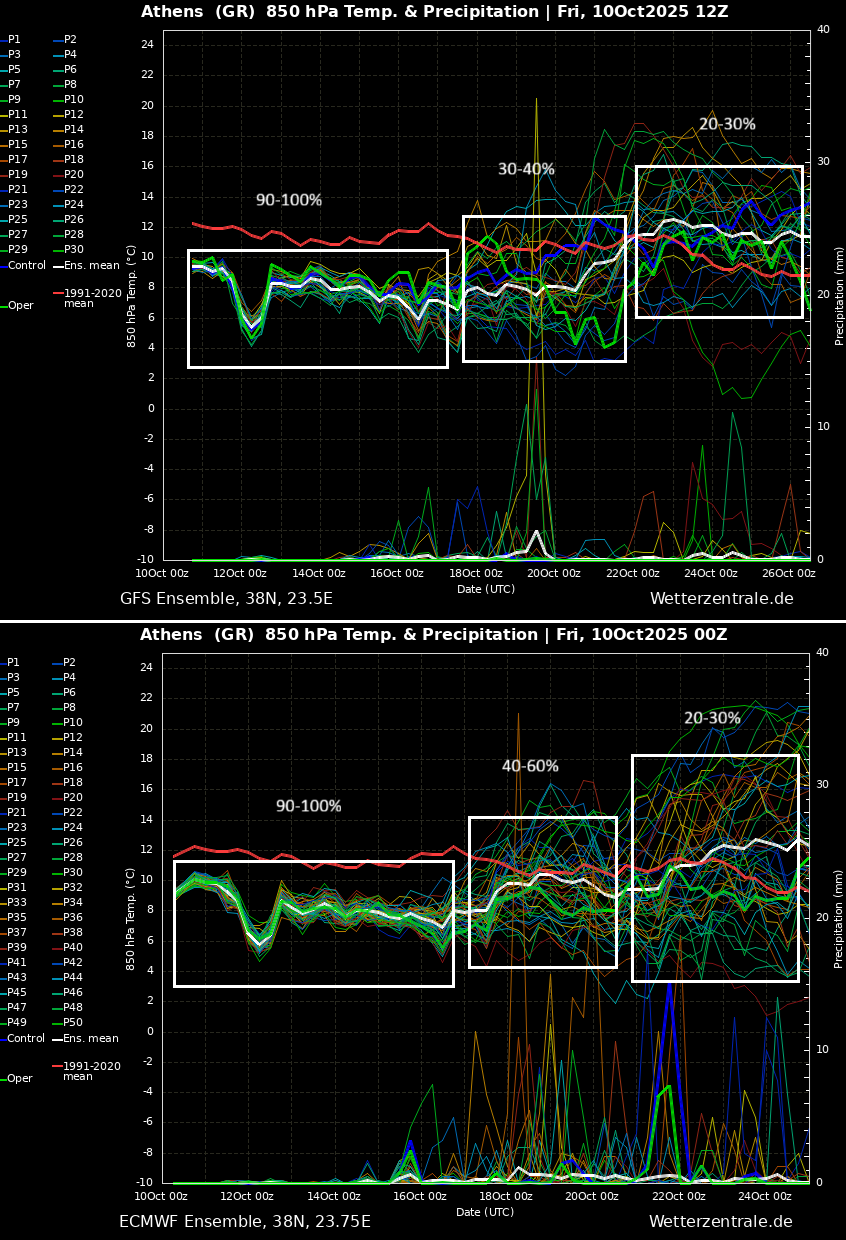Select Control entry in ECMWF legend

click(25, 1039)
